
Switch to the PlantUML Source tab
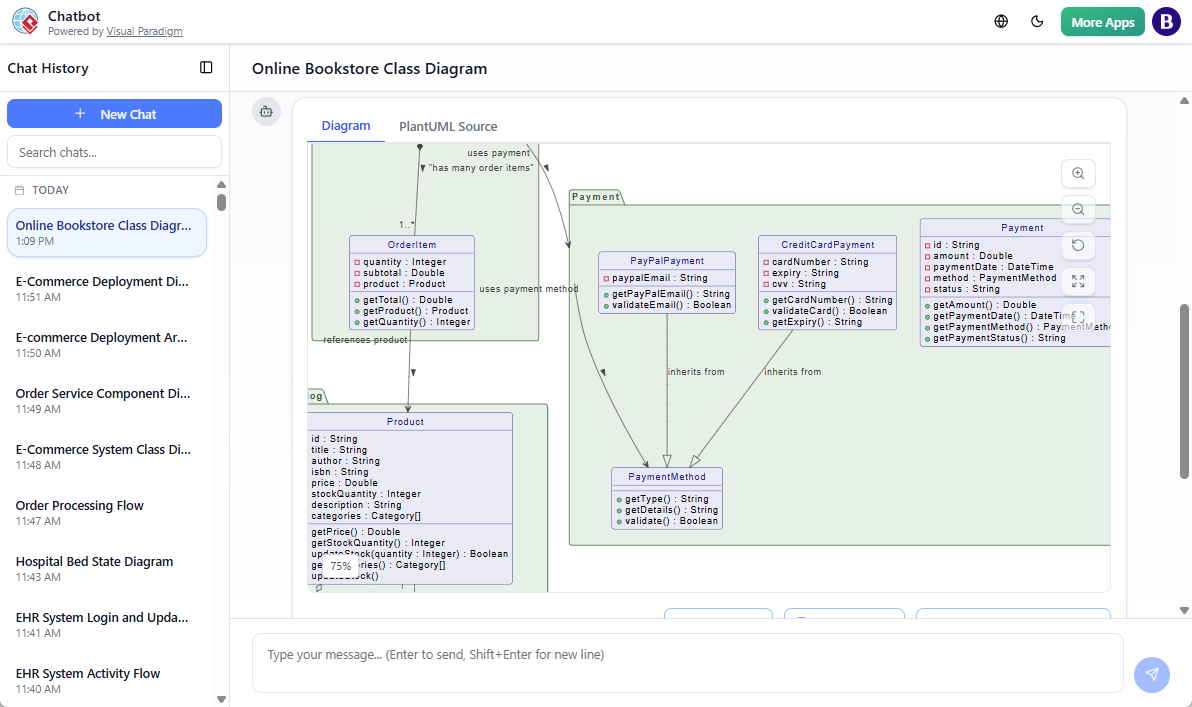[x=448, y=126]
